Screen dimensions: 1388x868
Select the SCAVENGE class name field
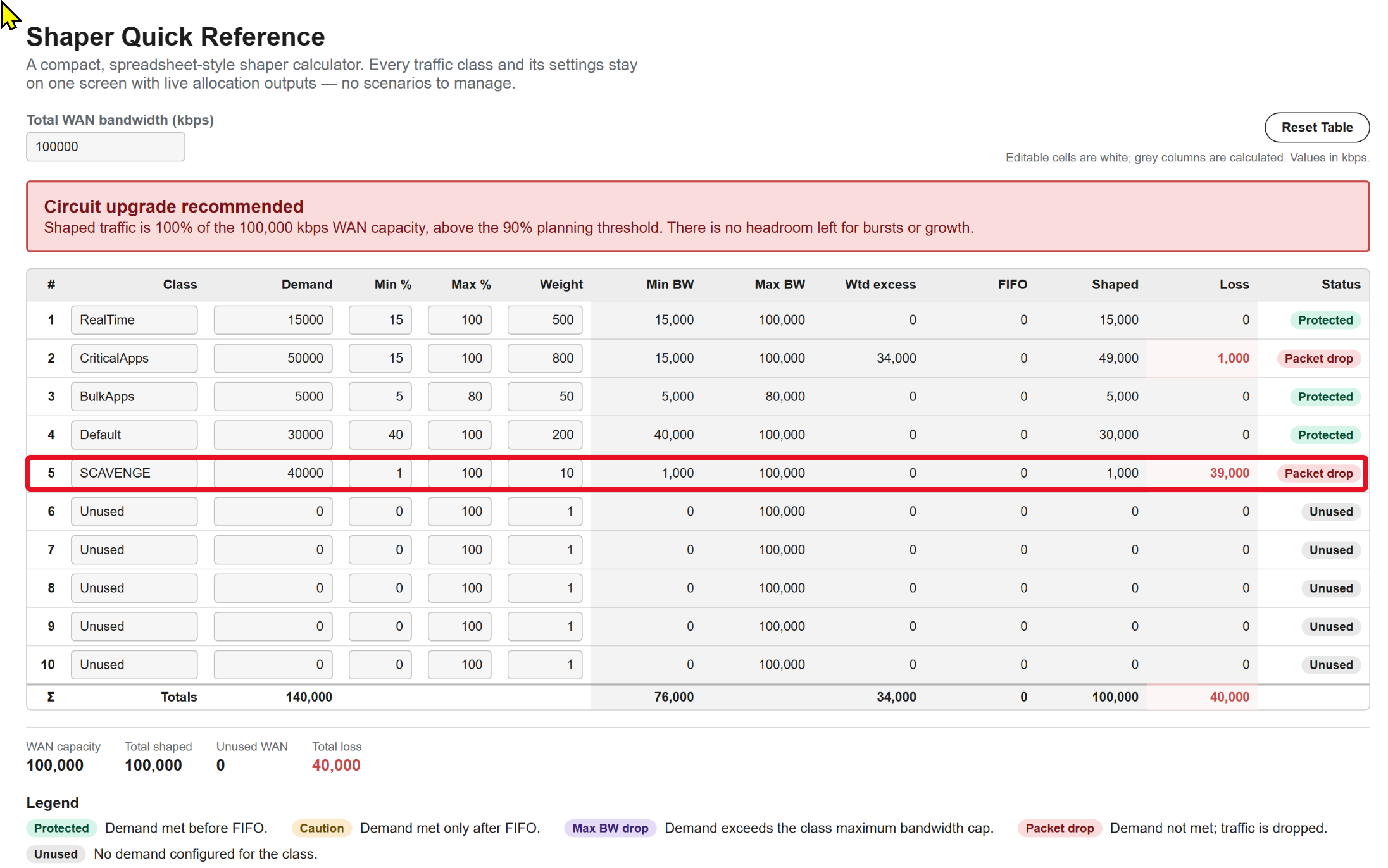134,473
